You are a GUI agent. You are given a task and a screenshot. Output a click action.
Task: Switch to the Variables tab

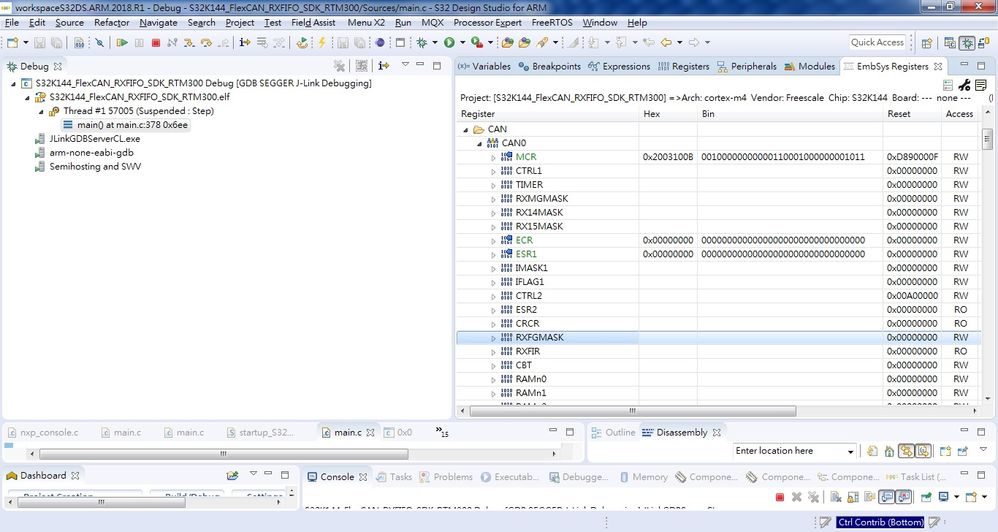click(x=484, y=66)
